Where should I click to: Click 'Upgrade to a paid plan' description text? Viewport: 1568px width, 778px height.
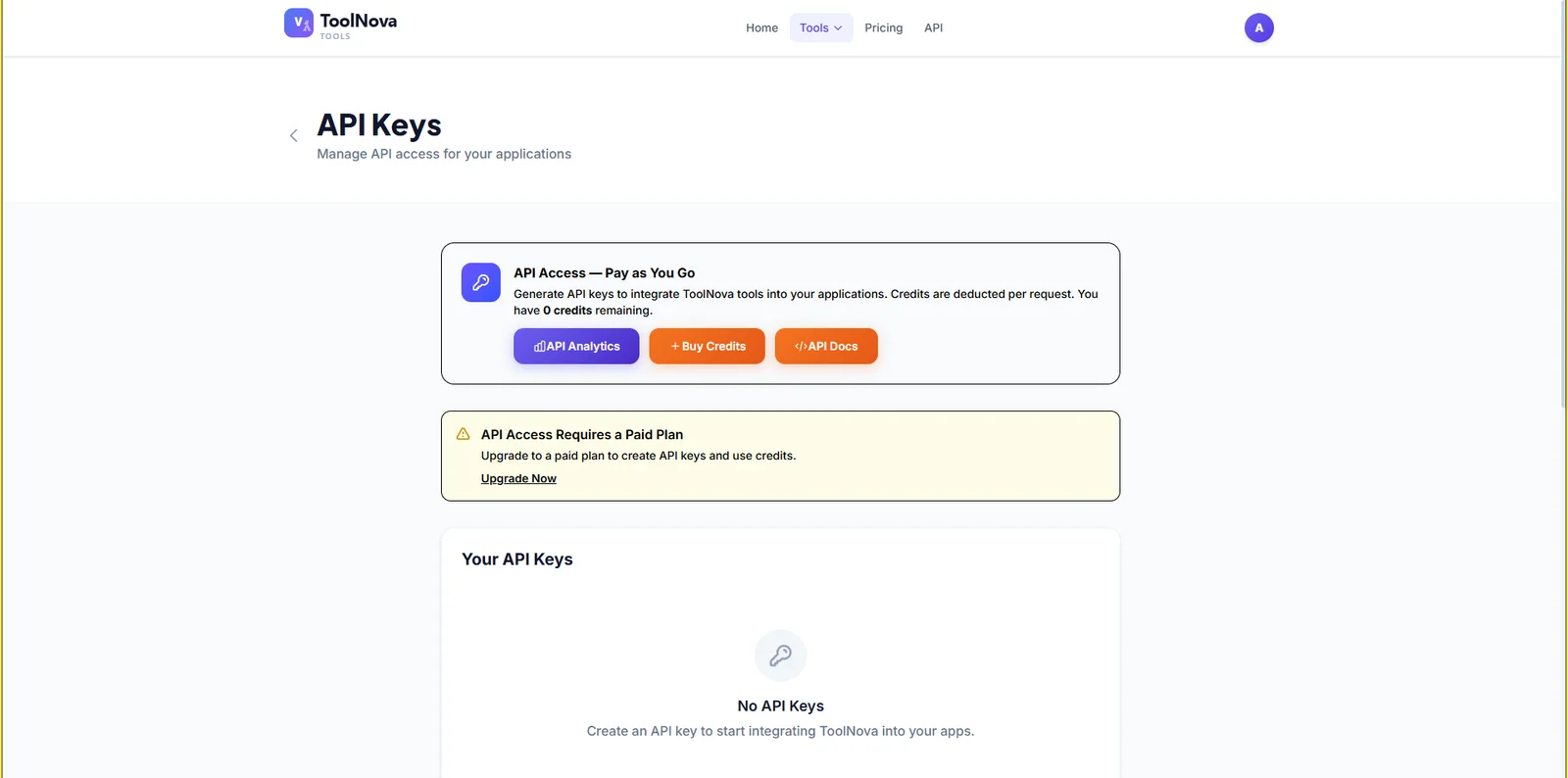(x=638, y=456)
